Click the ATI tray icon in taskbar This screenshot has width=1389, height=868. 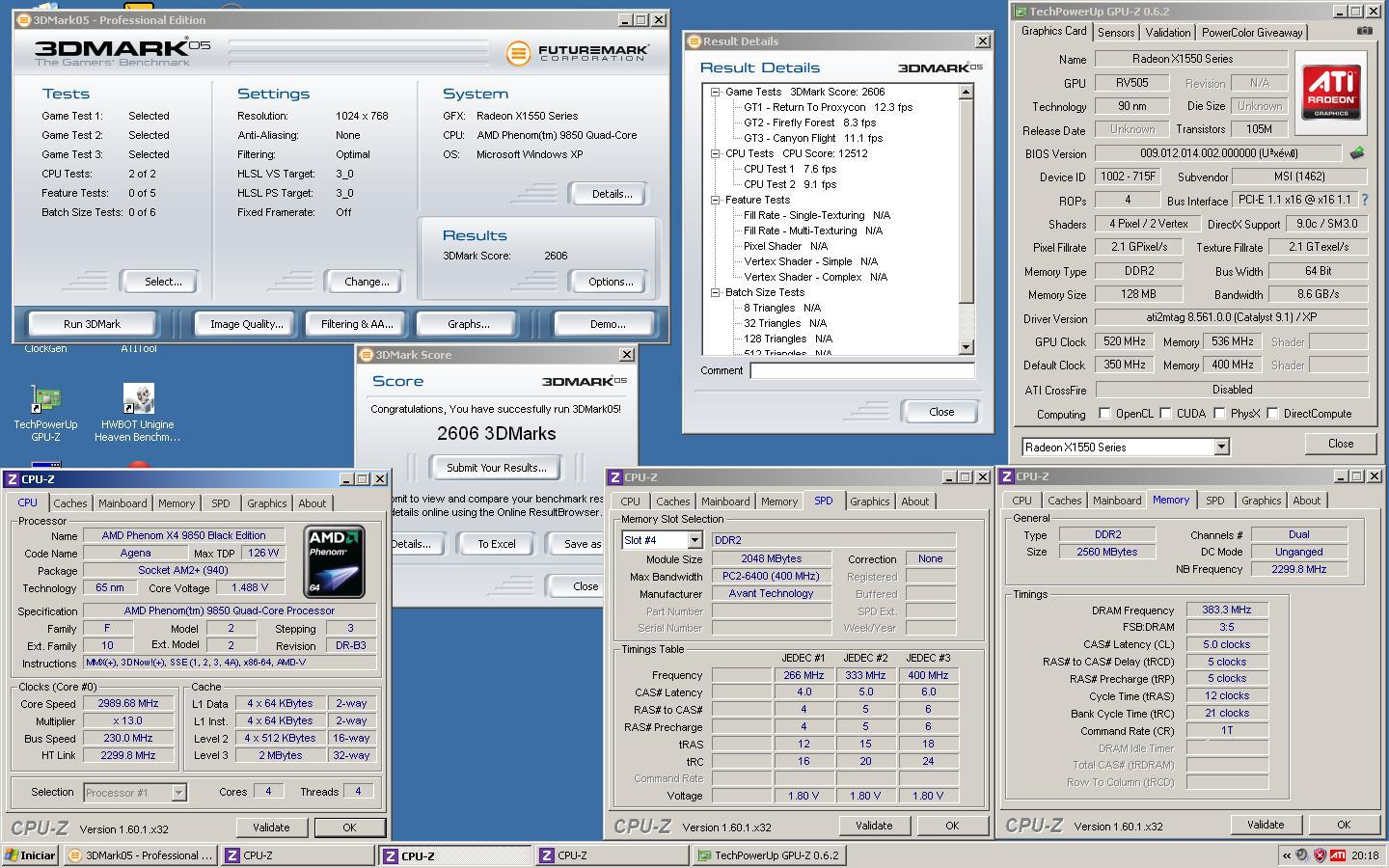pyautogui.click(x=1338, y=854)
